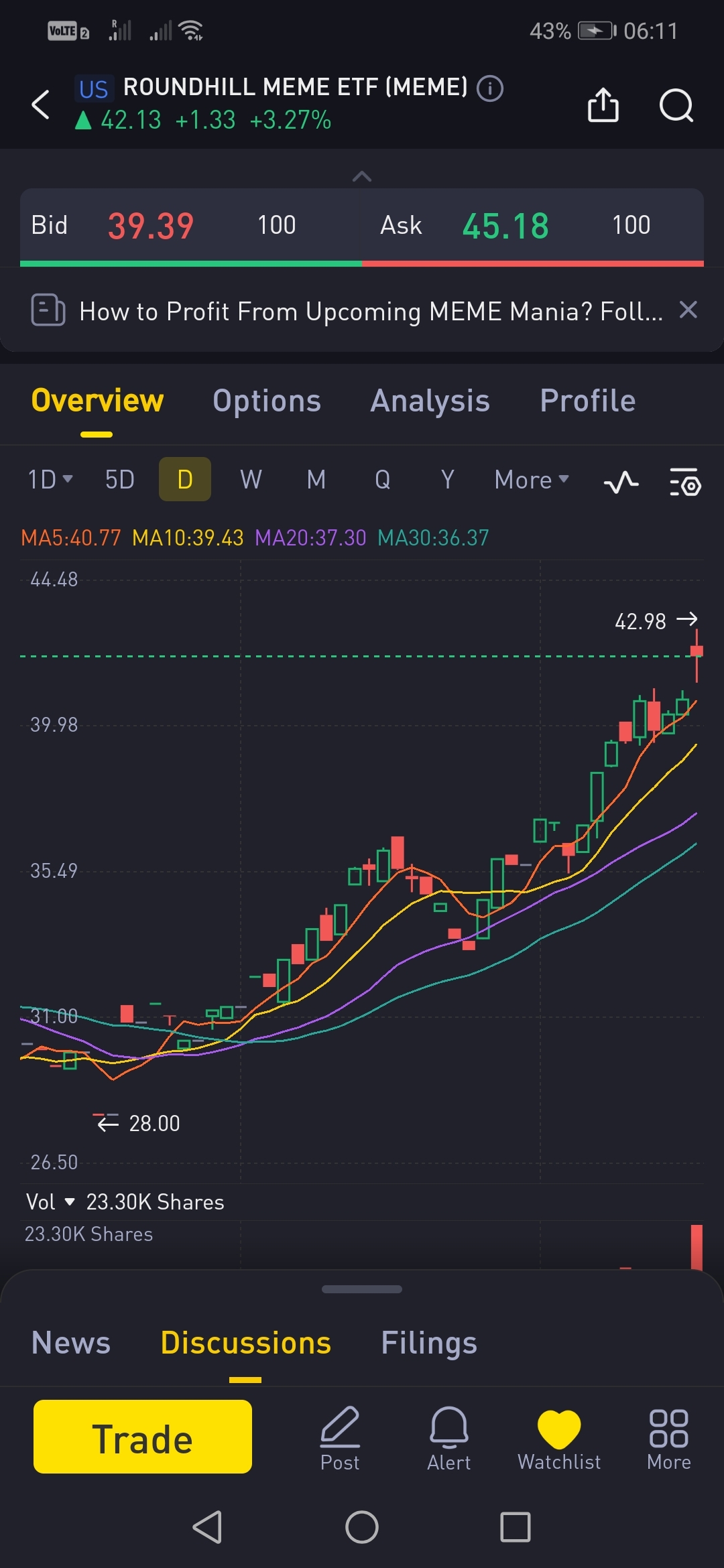Expand the 1D timeframe dropdown

[50, 480]
